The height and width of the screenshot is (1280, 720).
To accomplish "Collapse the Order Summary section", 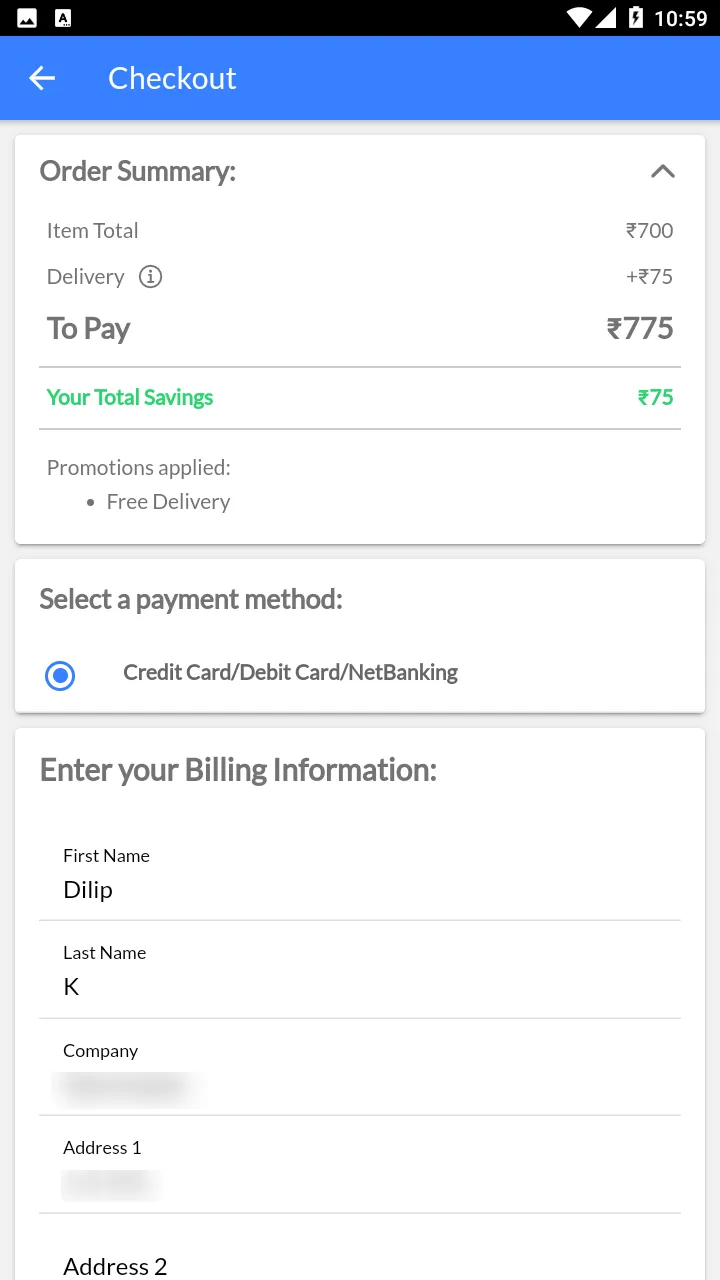I will point(662,171).
